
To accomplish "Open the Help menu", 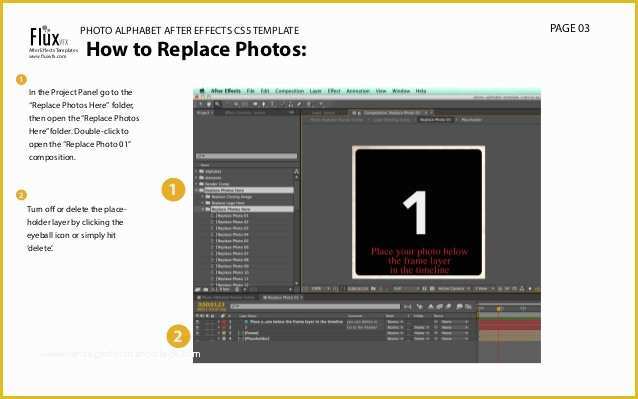I will [421, 91].
